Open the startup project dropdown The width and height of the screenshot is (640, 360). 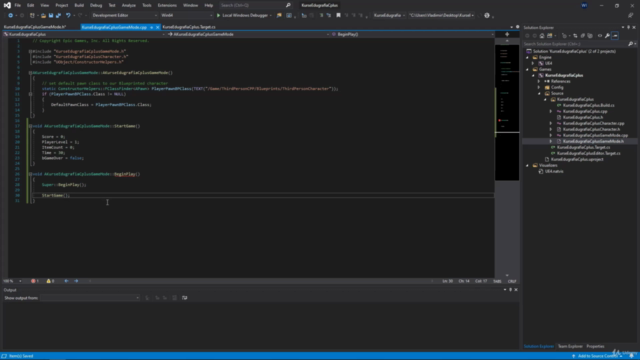[389, 16]
